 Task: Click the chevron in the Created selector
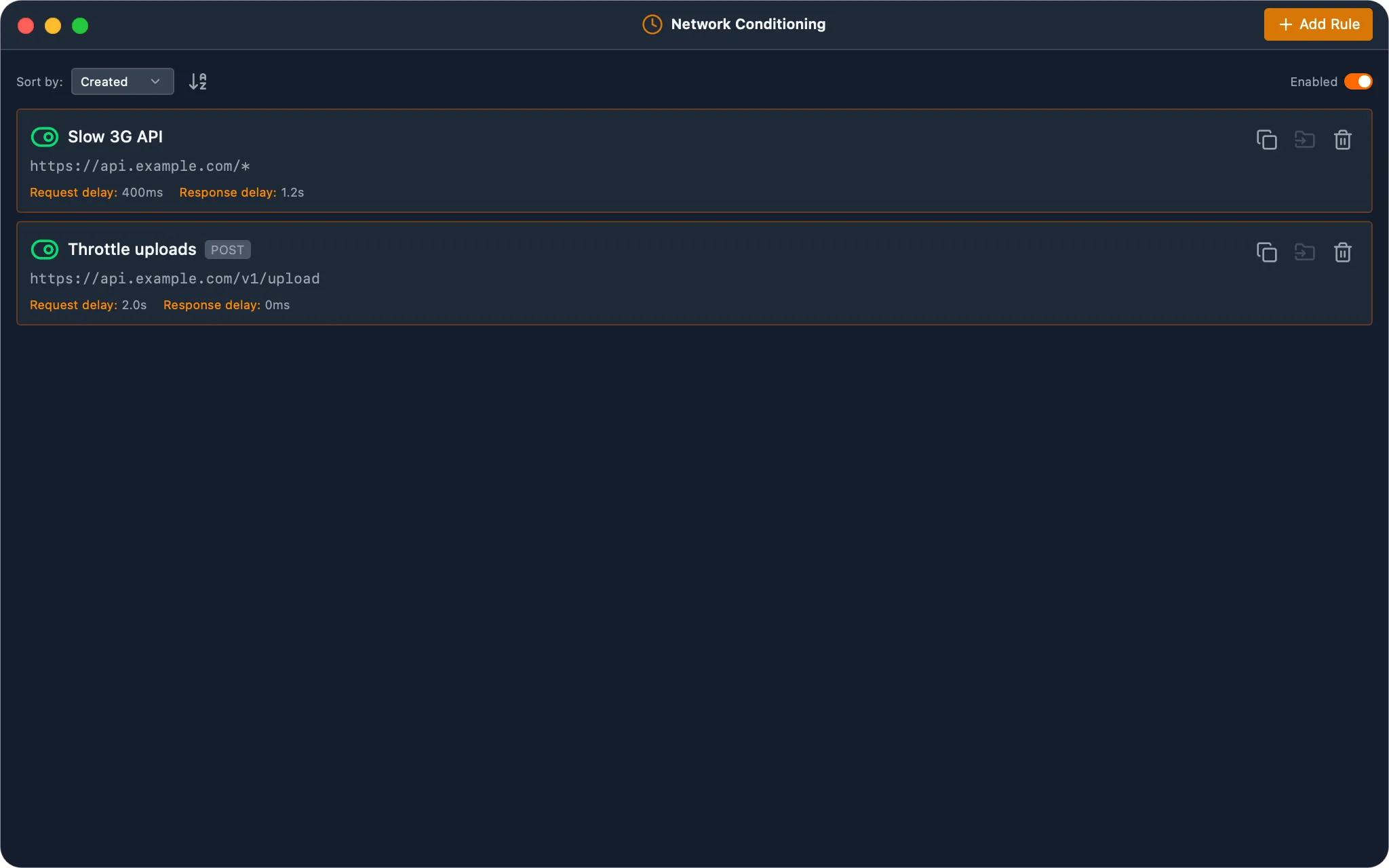pos(155,81)
